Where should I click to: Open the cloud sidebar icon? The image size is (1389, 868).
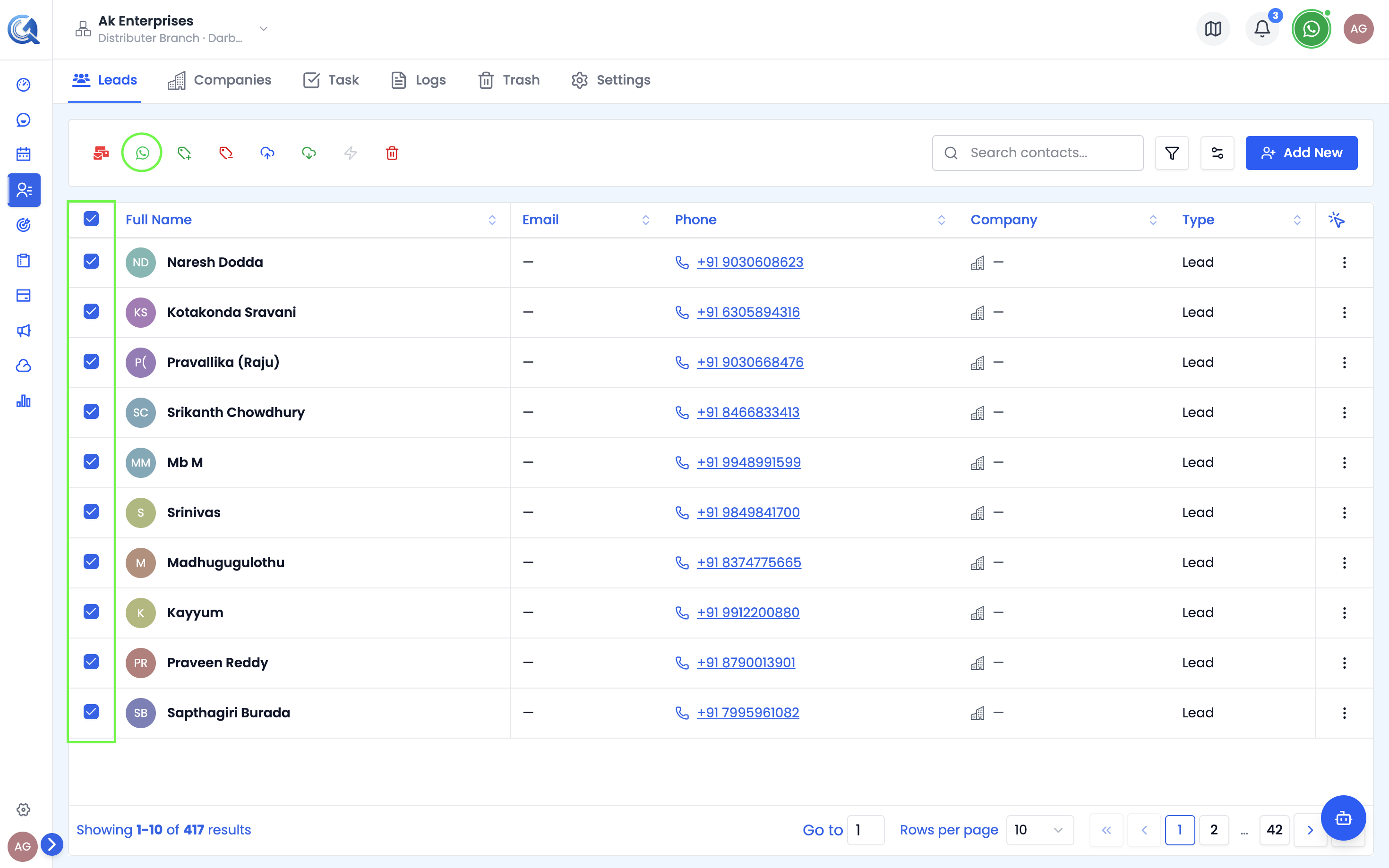pos(24,366)
